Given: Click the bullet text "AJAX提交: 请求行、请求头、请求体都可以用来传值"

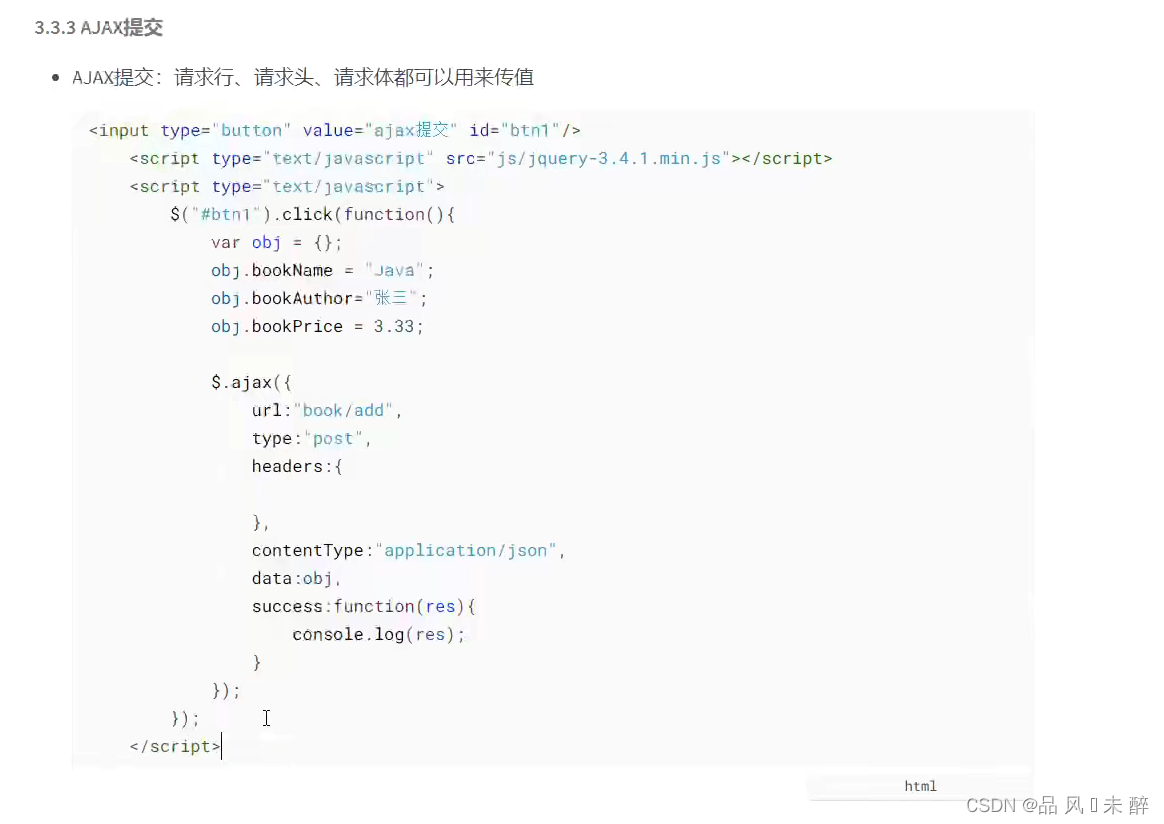Looking at the screenshot, I should (303, 77).
